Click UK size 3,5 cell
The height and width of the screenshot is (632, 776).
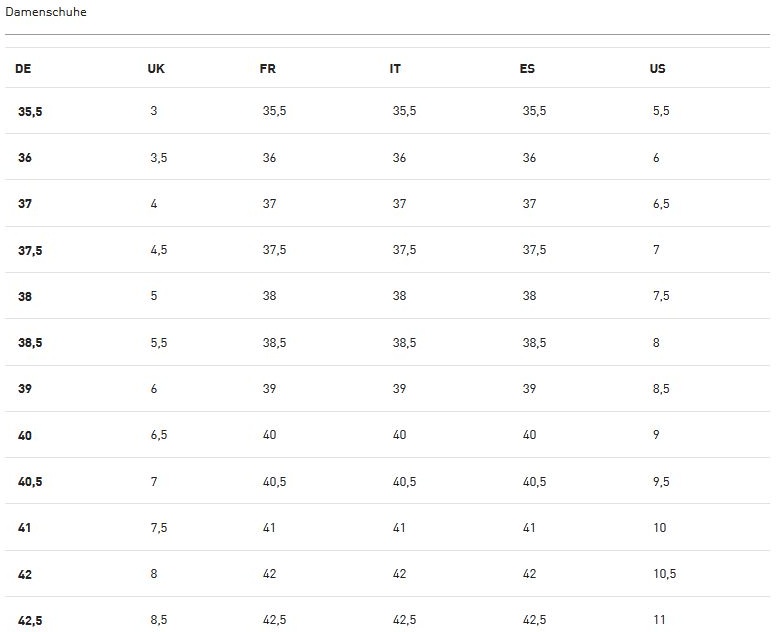tap(159, 158)
